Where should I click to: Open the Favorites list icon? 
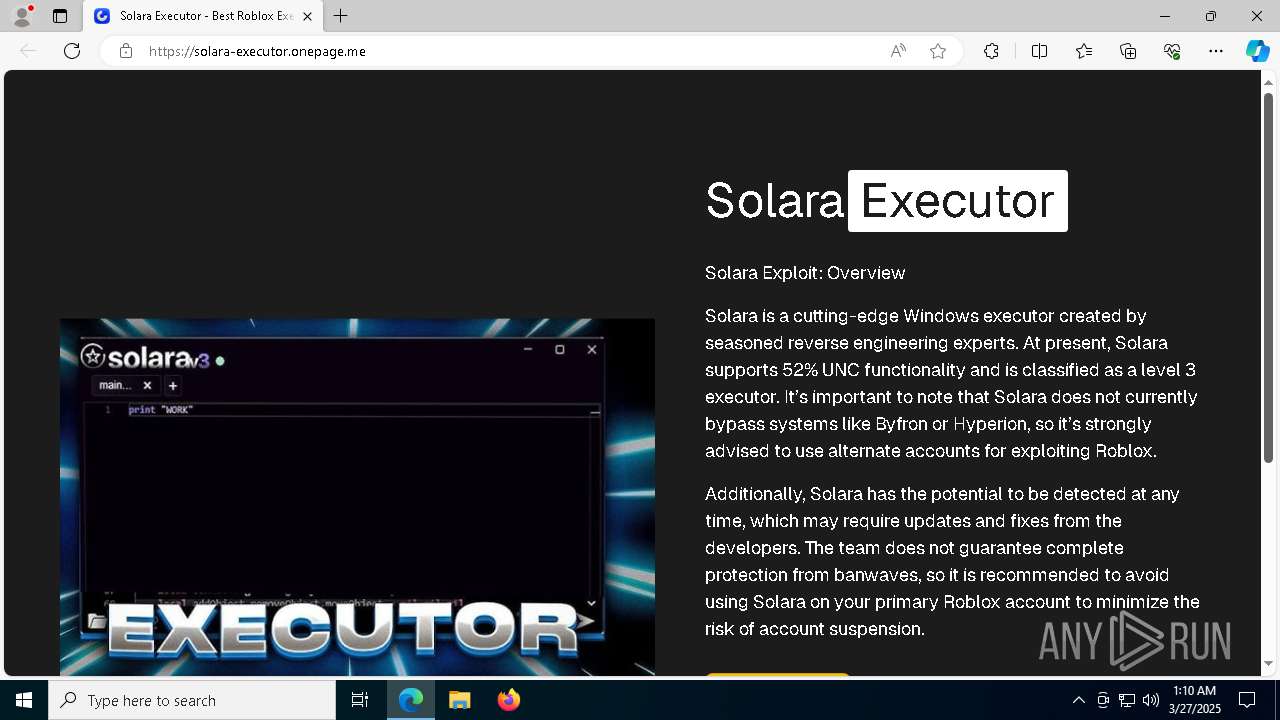click(1084, 51)
